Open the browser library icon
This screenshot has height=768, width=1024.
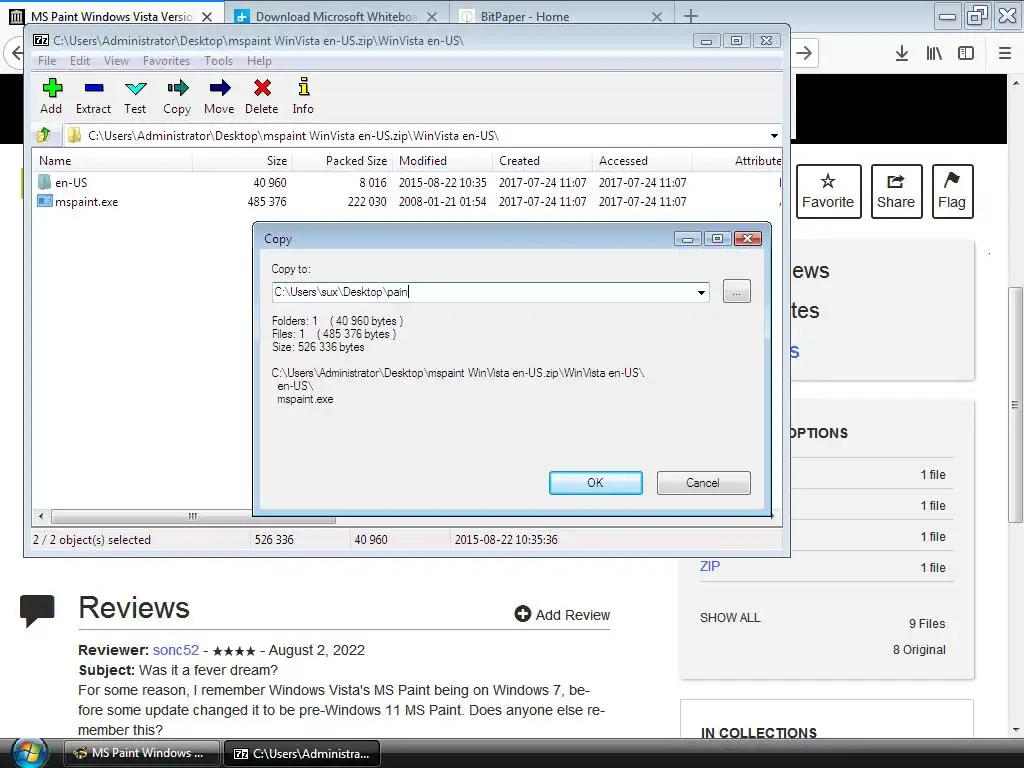pos(934,53)
